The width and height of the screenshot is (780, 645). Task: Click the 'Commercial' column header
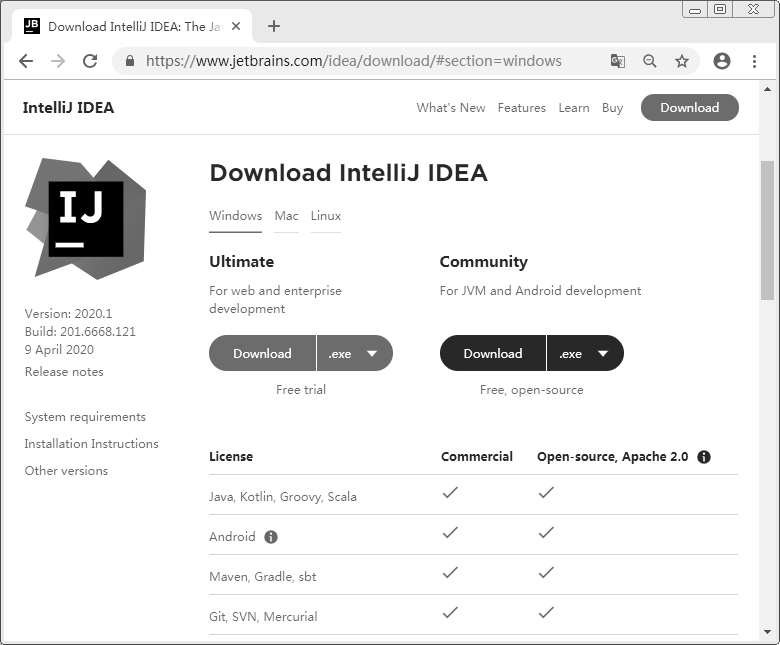(x=477, y=457)
